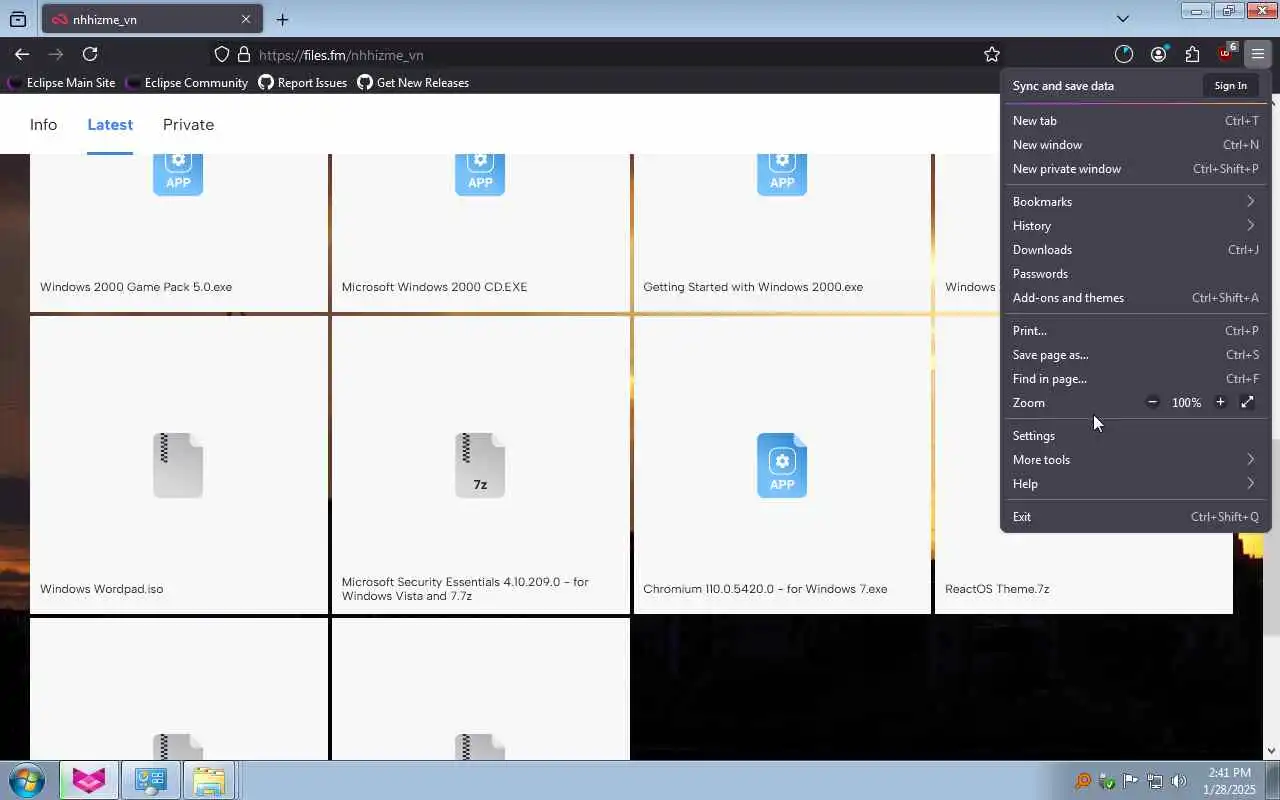The height and width of the screenshot is (800, 1280).
Task: Bookmark this page with the star icon
Action: (x=991, y=54)
